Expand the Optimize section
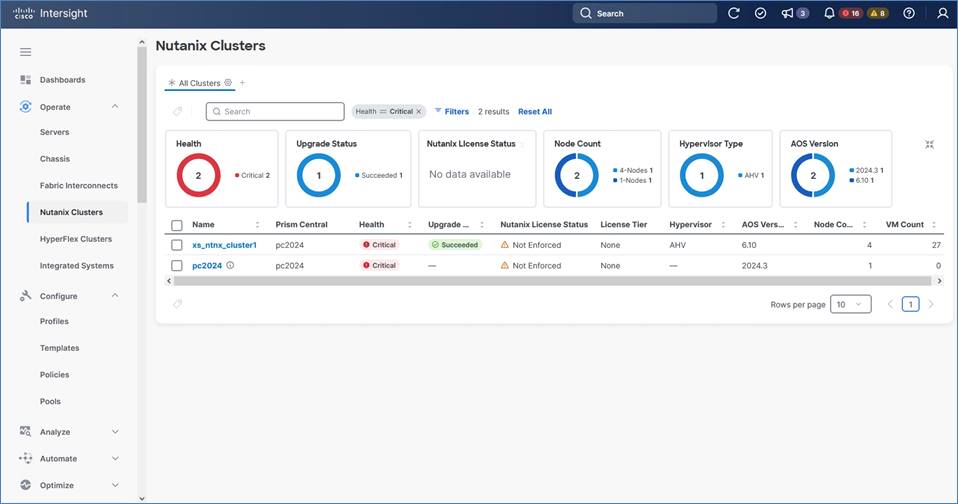The image size is (958, 504). 115,485
